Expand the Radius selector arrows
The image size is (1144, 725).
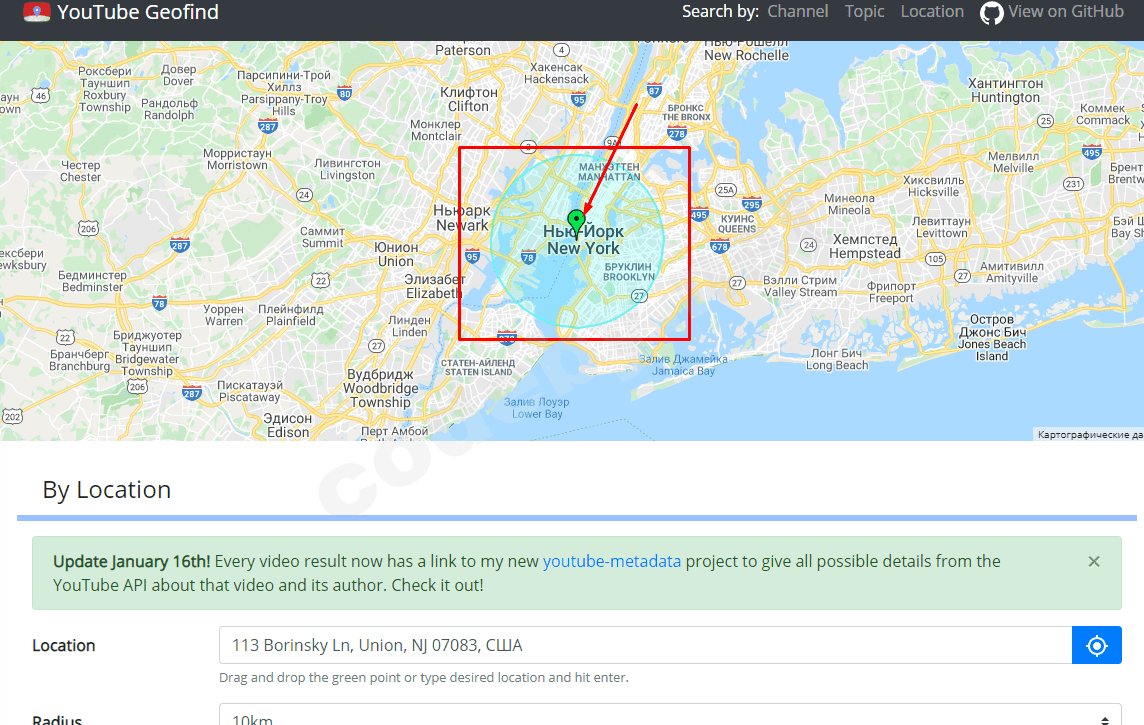[1105, 719]
